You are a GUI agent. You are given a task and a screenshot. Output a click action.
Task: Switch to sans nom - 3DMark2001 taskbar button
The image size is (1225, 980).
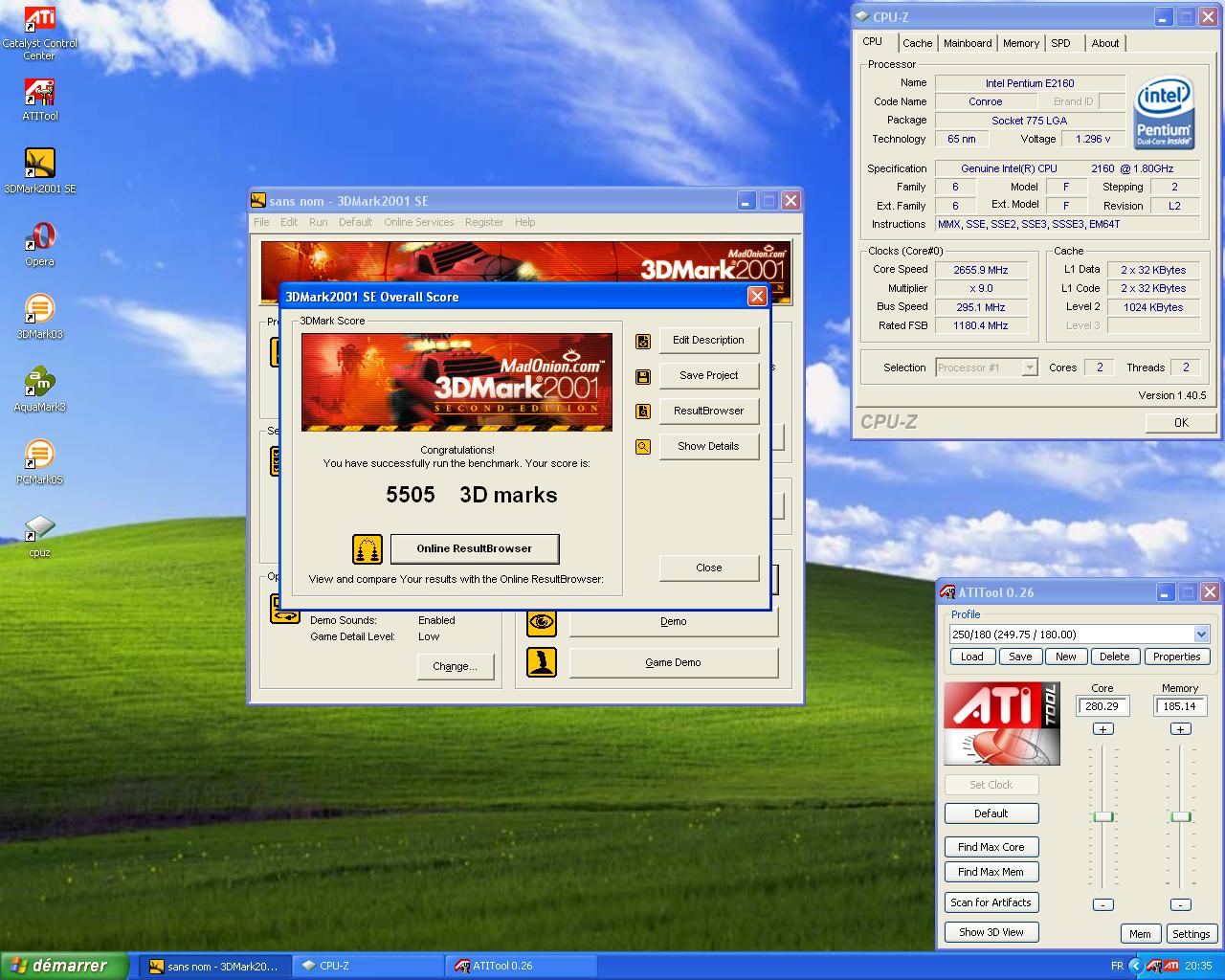[x=215, y=967]
